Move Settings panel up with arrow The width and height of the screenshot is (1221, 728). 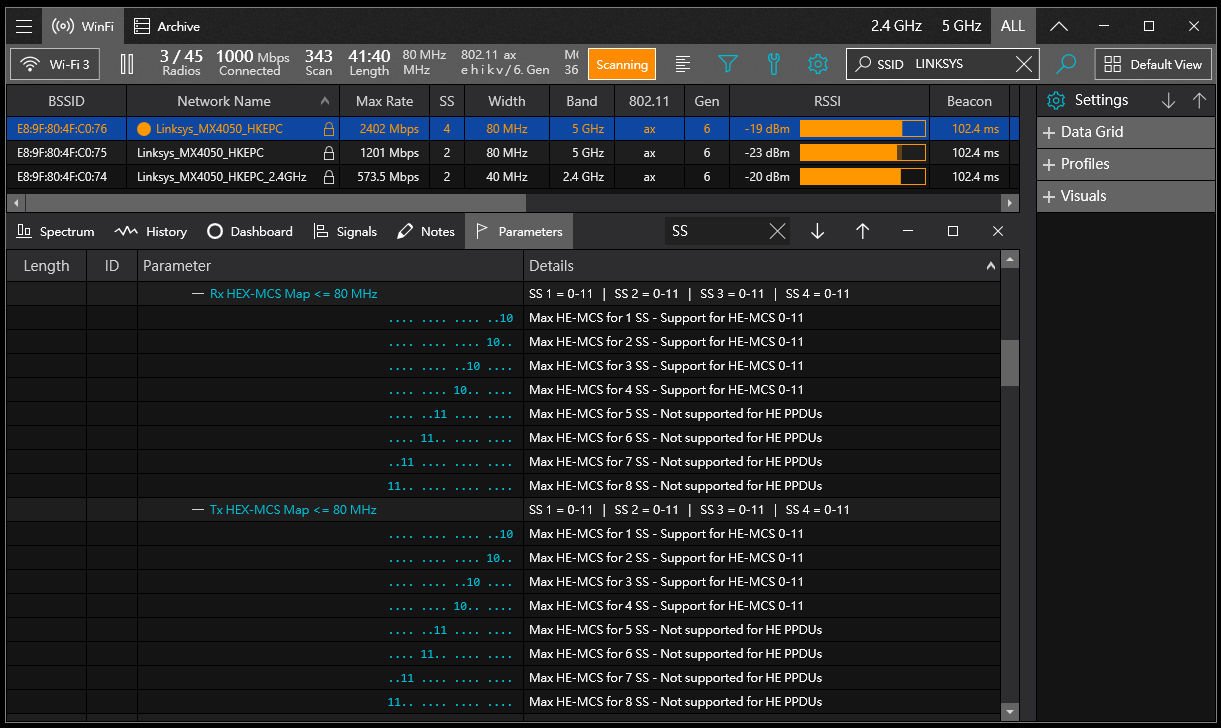point(1200,100)
